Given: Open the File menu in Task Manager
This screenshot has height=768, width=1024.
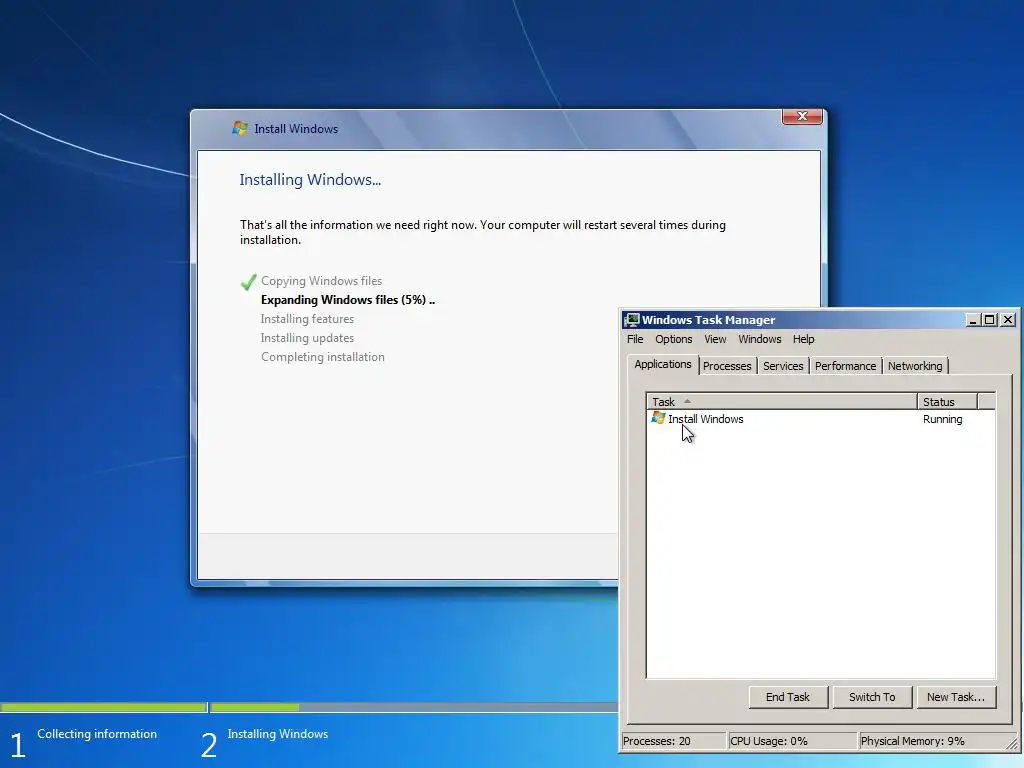Looking at the screenshot, I should (x=635, y=339).
